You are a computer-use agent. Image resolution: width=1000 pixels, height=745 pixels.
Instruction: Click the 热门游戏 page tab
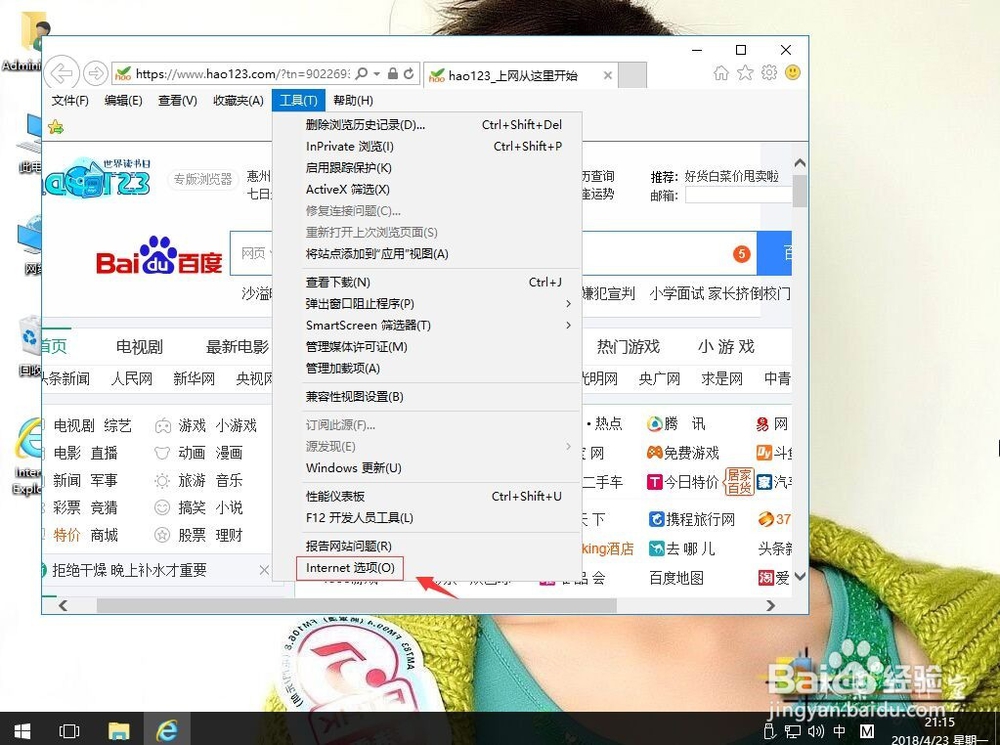point(628,347)
